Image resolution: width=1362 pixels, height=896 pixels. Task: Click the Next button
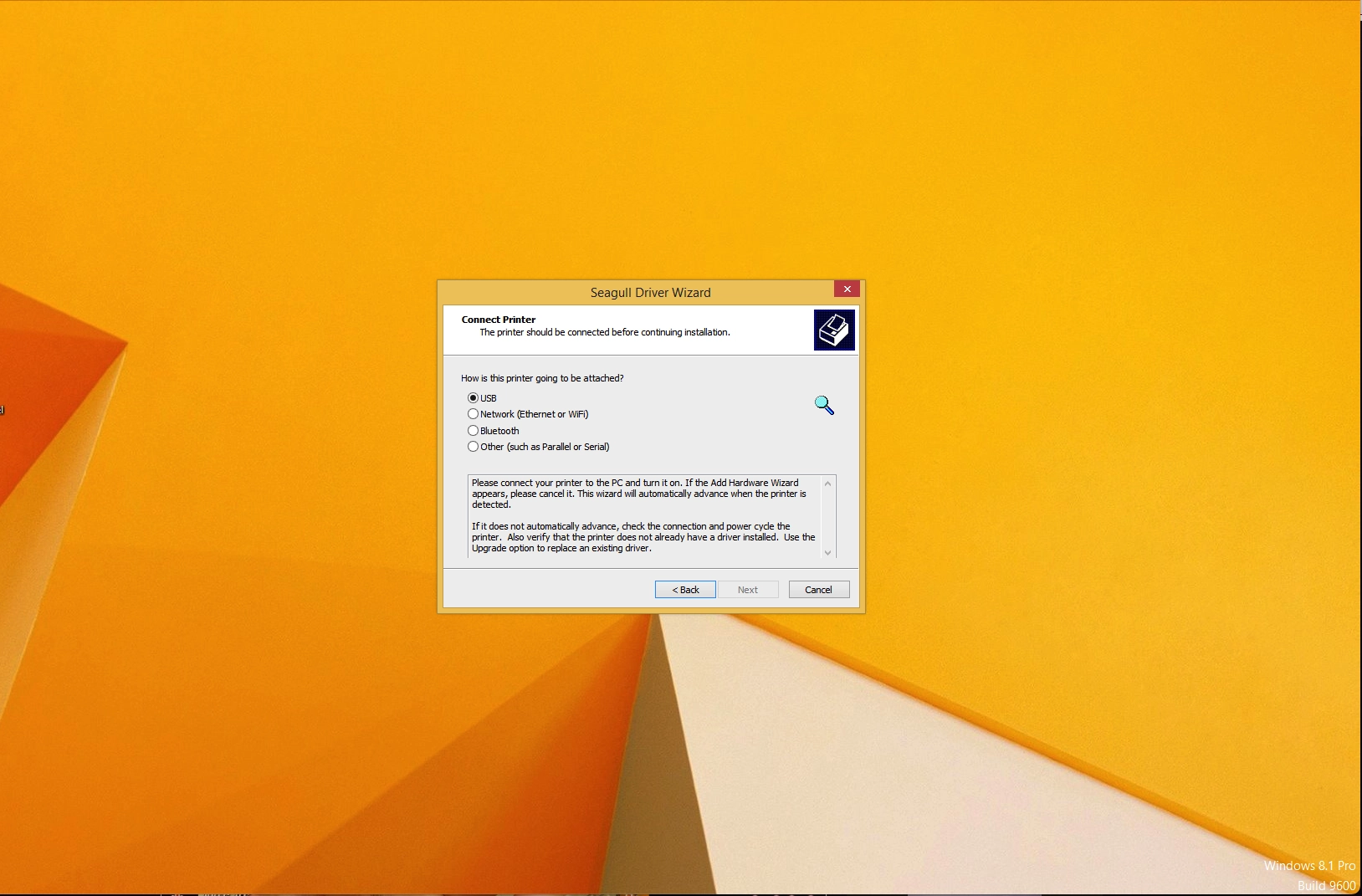[748, 590]
